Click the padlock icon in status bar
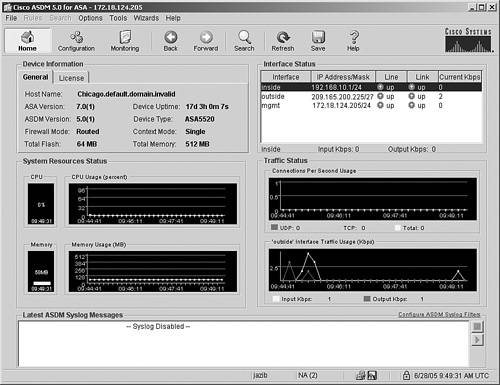Image resolution: width=500 pixels, height=385 pixels. click(406, 375)
